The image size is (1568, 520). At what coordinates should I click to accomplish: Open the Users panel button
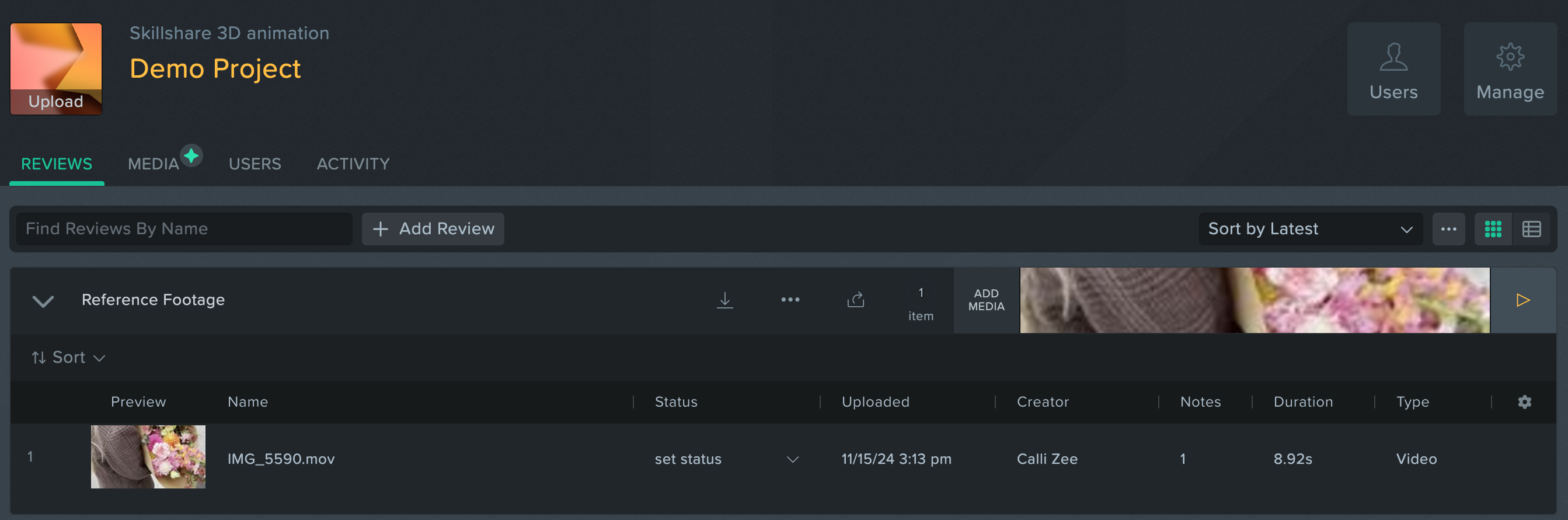click(1393, 70)
